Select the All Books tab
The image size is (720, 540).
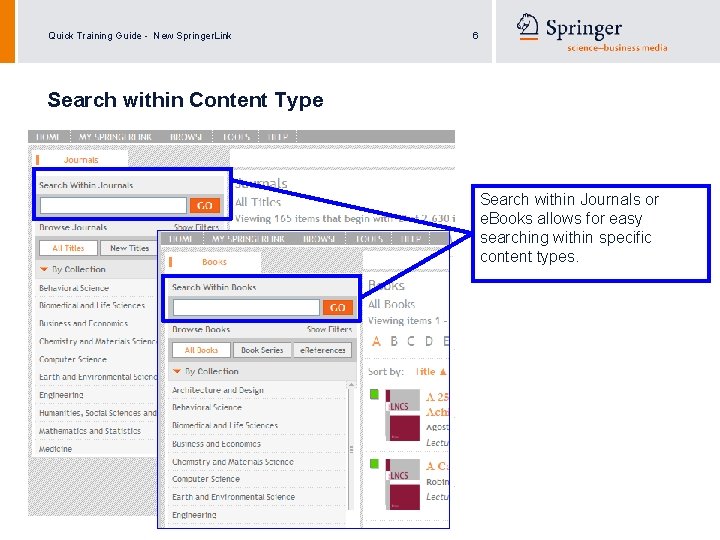201,350
